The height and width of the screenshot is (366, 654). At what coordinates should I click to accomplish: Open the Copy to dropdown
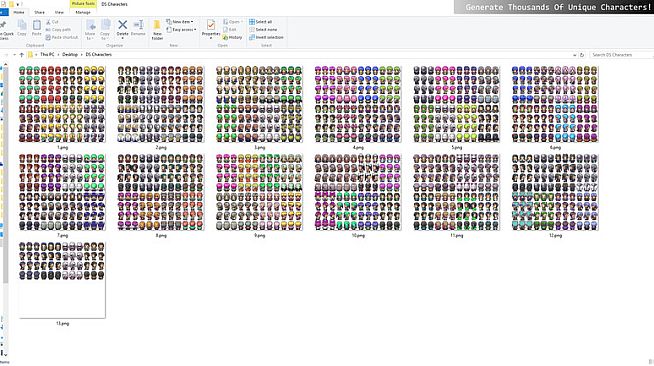(105, 29)
